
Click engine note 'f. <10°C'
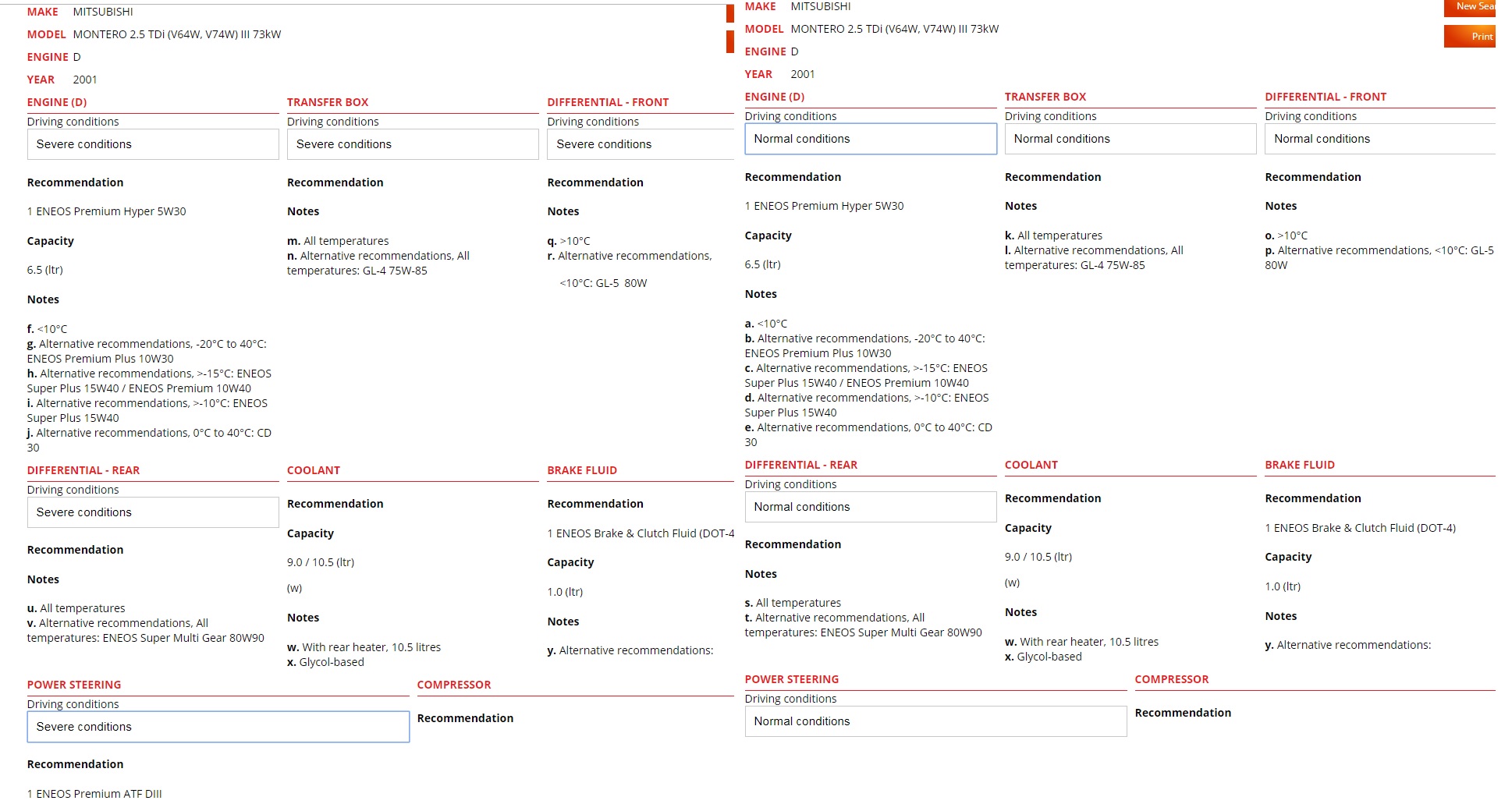pos(47,329)
